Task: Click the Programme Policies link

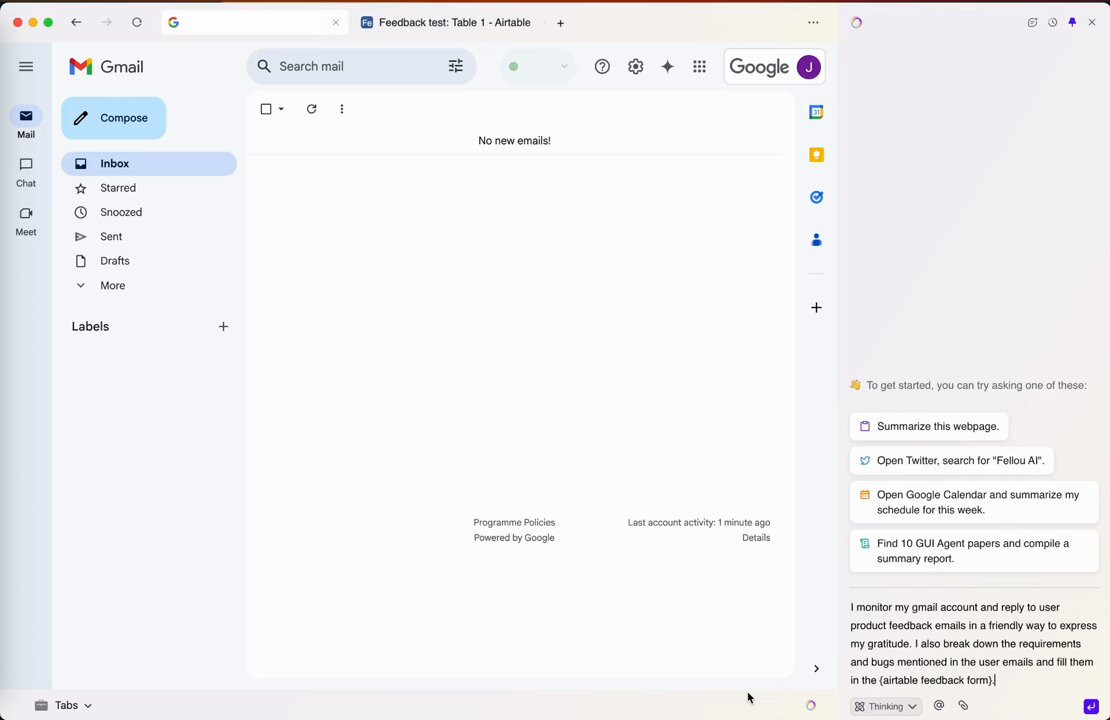Action: coord(514,522)
